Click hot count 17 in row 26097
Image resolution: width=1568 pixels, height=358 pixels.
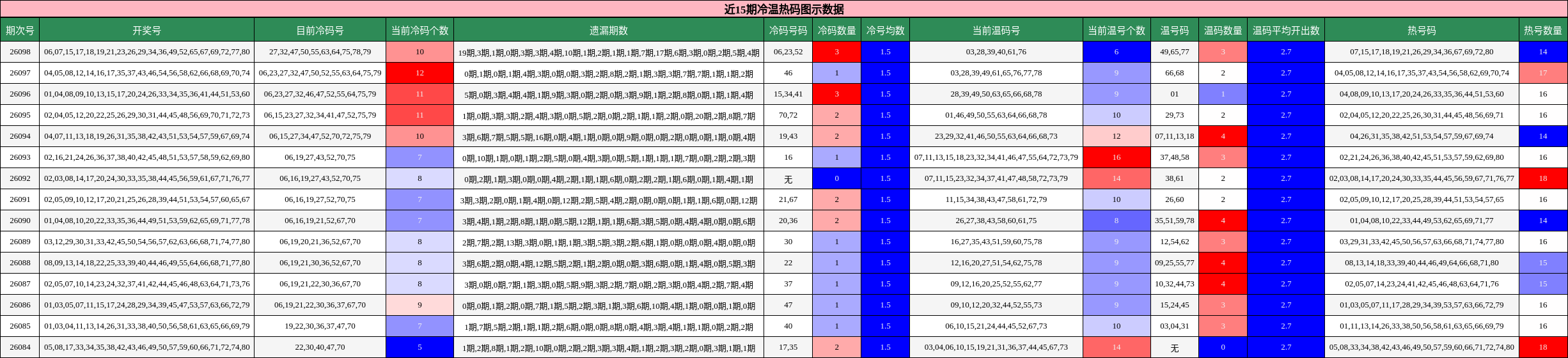(x=1542, y=73)
